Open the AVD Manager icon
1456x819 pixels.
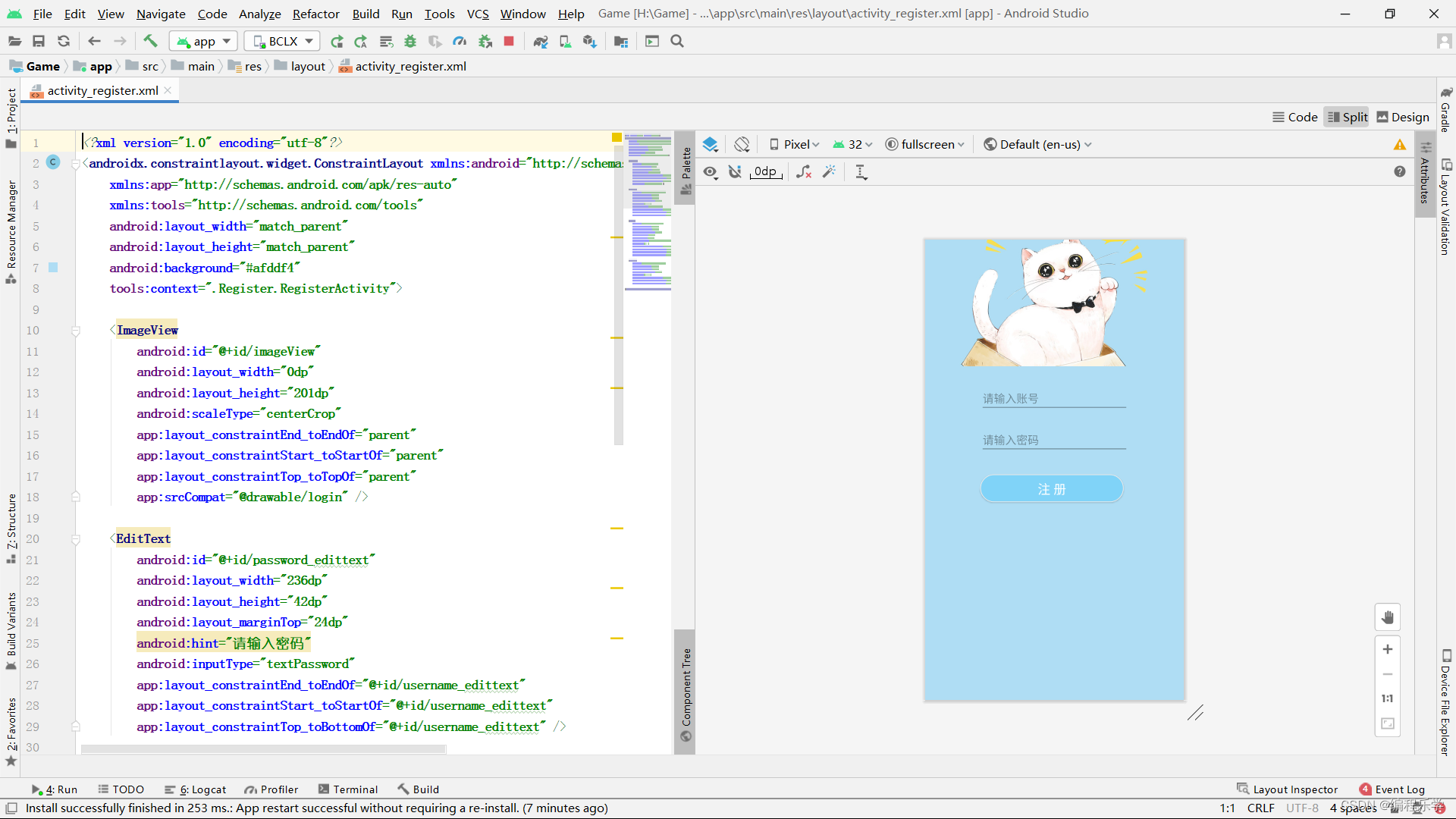565,41
